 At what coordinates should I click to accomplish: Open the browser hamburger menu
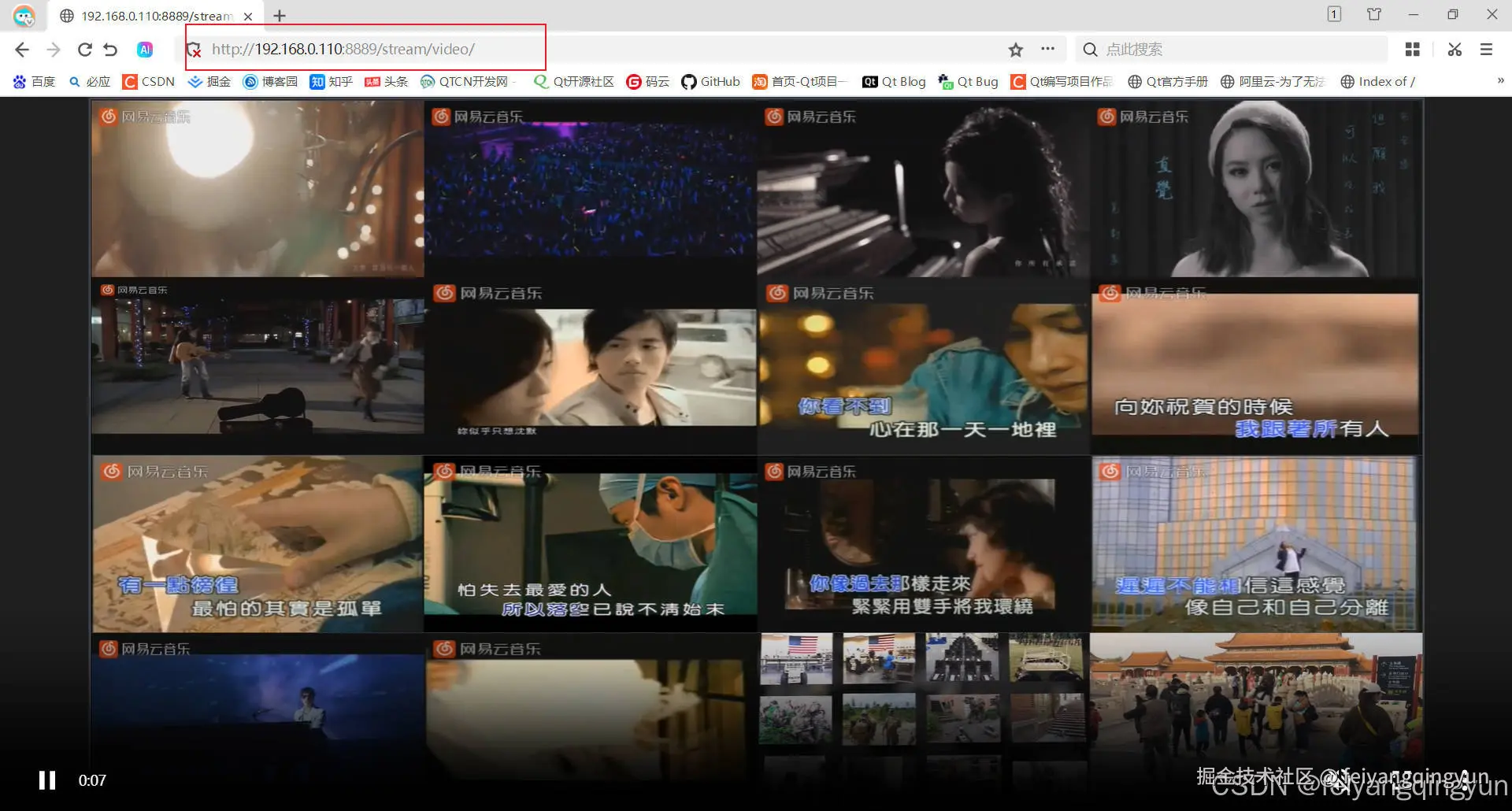pos(1486,49)
